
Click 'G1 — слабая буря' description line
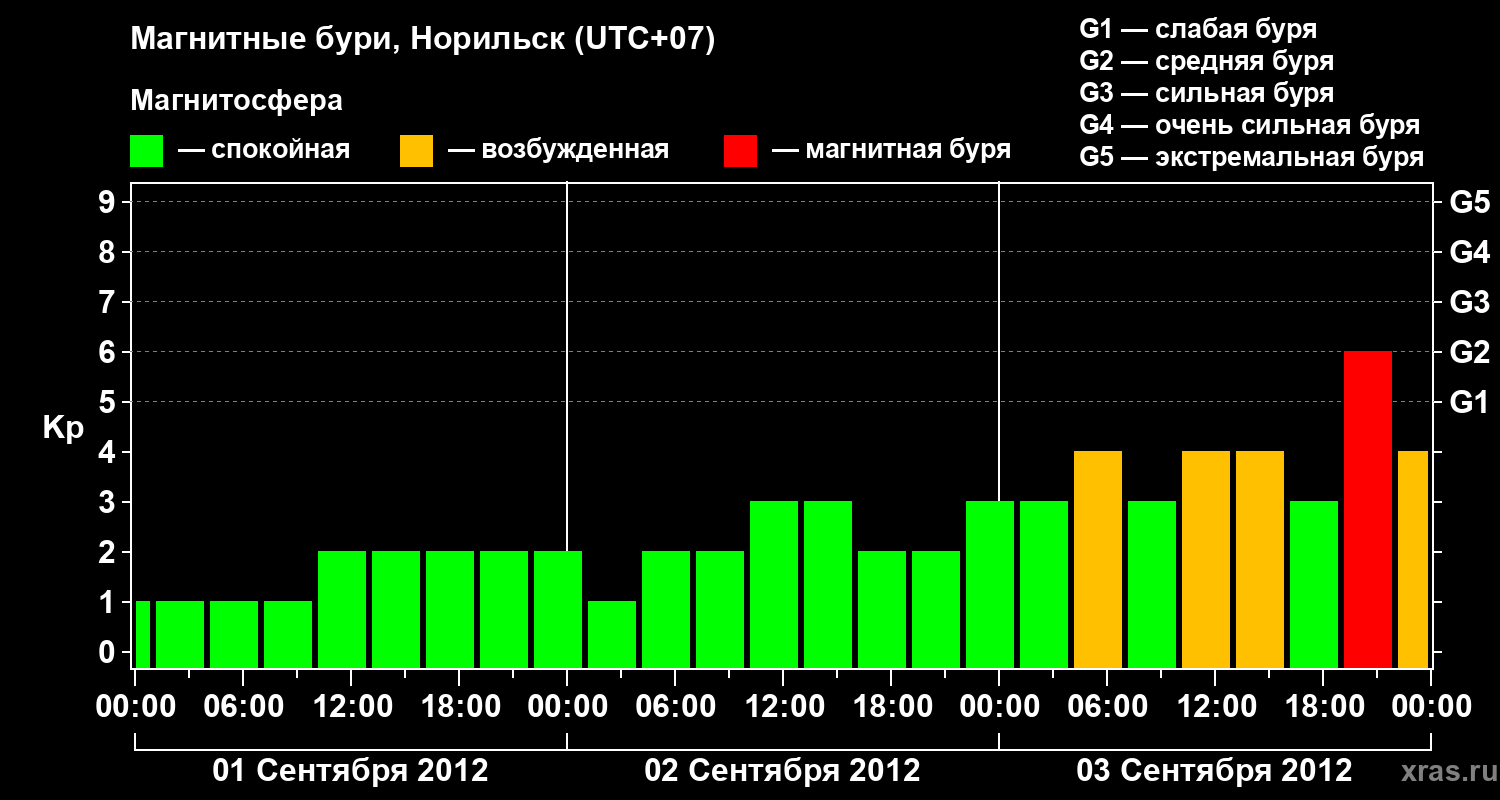click(x=1198, y=29)
